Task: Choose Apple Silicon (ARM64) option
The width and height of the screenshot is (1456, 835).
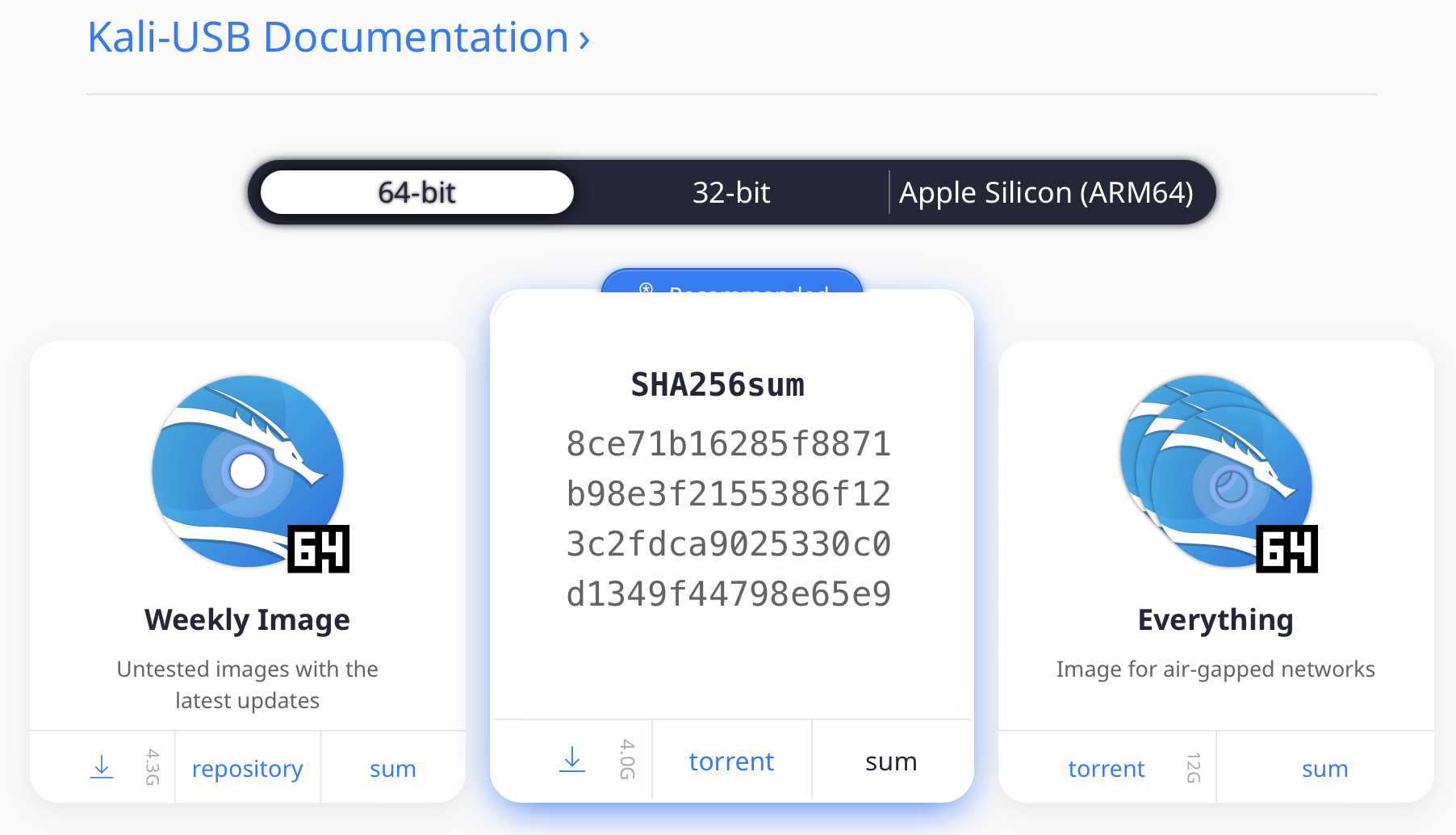Action: (x=1046, y=192)
